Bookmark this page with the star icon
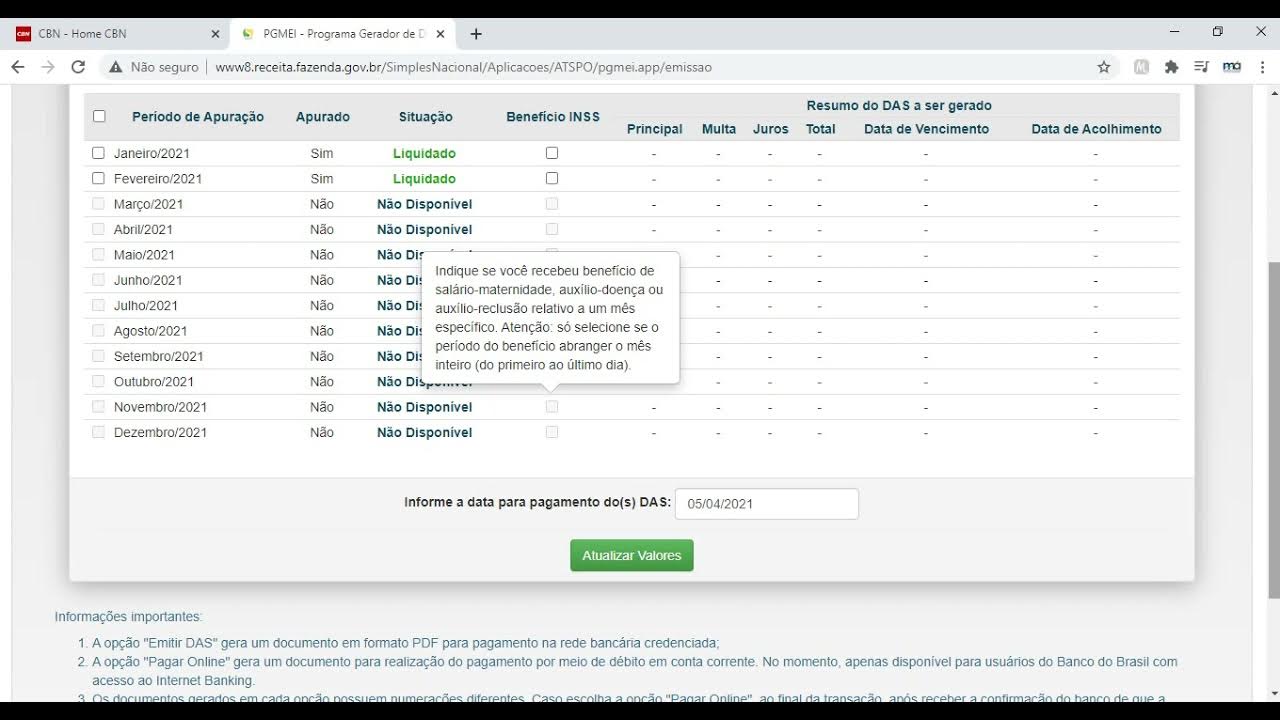Image resolution: width=1280 pixels, height=720 pixels. tap(1104, 67)
